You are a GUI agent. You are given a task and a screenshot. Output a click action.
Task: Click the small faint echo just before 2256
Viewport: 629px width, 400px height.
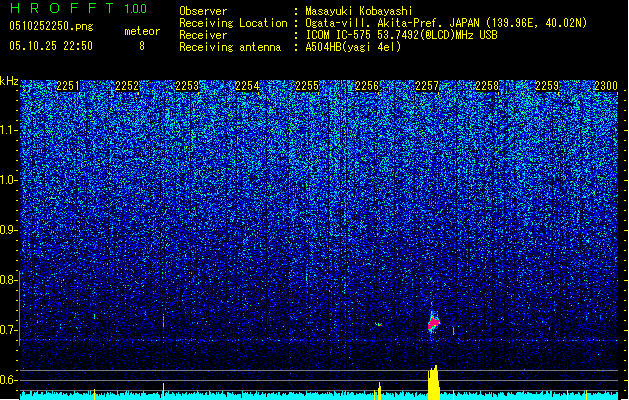[378, 324]
